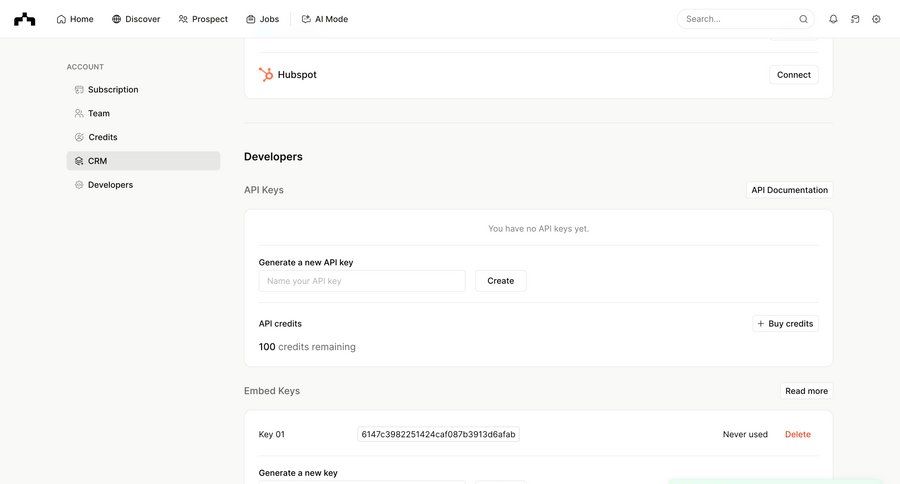Go to the Prospect section
900x484 pixels.
tap(203, 19)
